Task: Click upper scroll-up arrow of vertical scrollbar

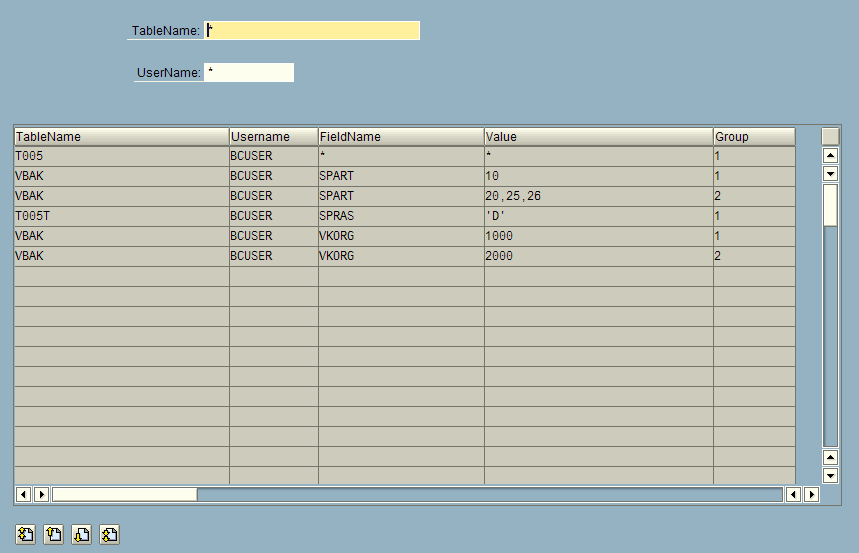Action: [831, 156]
